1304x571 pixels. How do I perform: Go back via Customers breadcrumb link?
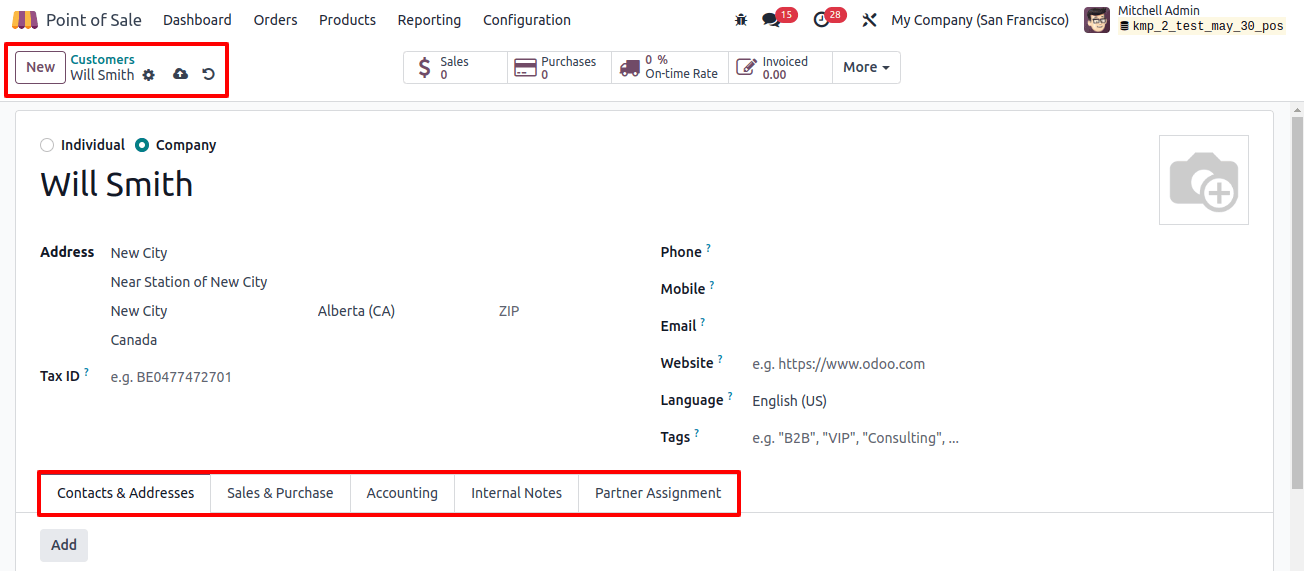(x=102, y=60)
